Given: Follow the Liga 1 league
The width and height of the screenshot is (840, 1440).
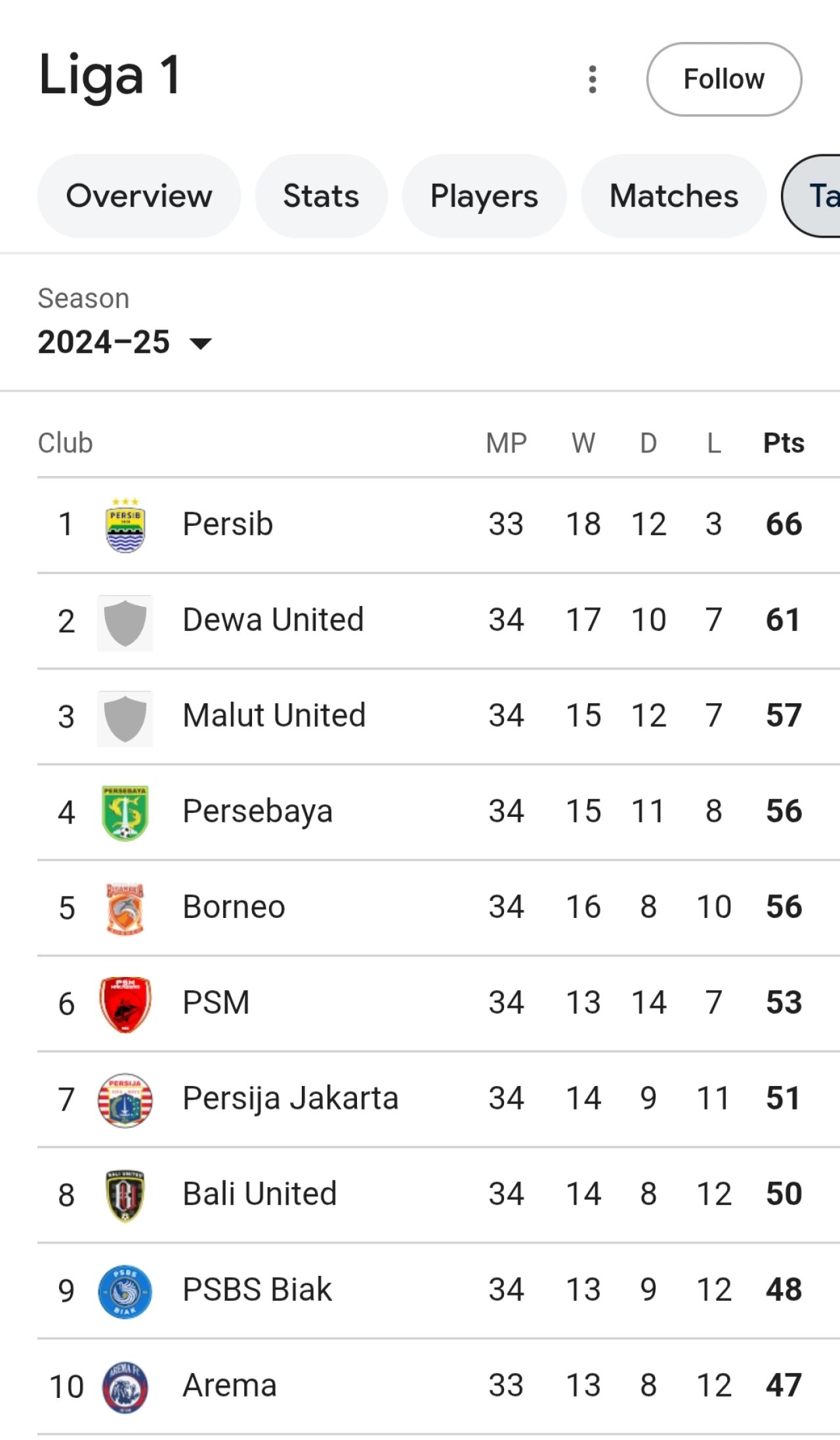Looking at the screenshot, I should (724, 79).
